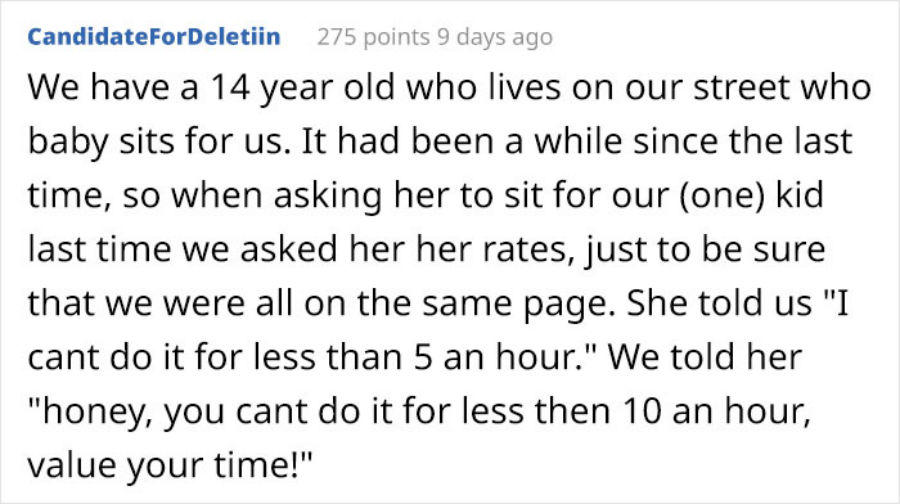Click the quote 'less than 5 an hour'

click(x=422, y=357)
